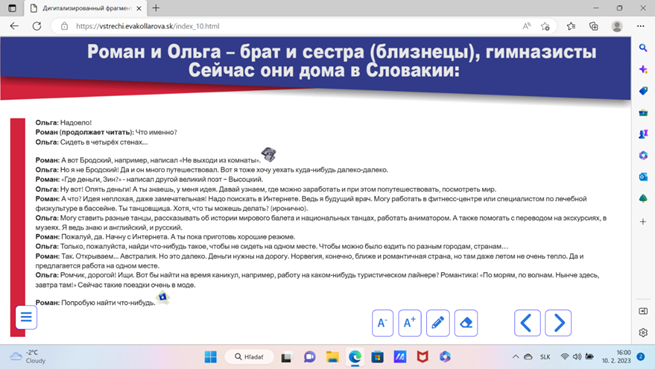Screen dimensions: 655x369
Task: Open Edge settings and more menu
Action: (x=640, y=26)
